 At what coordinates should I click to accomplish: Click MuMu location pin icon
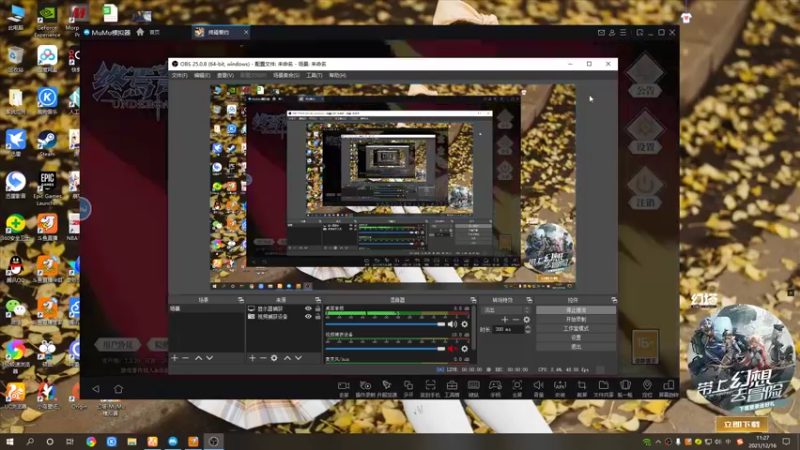click(647, 388)
